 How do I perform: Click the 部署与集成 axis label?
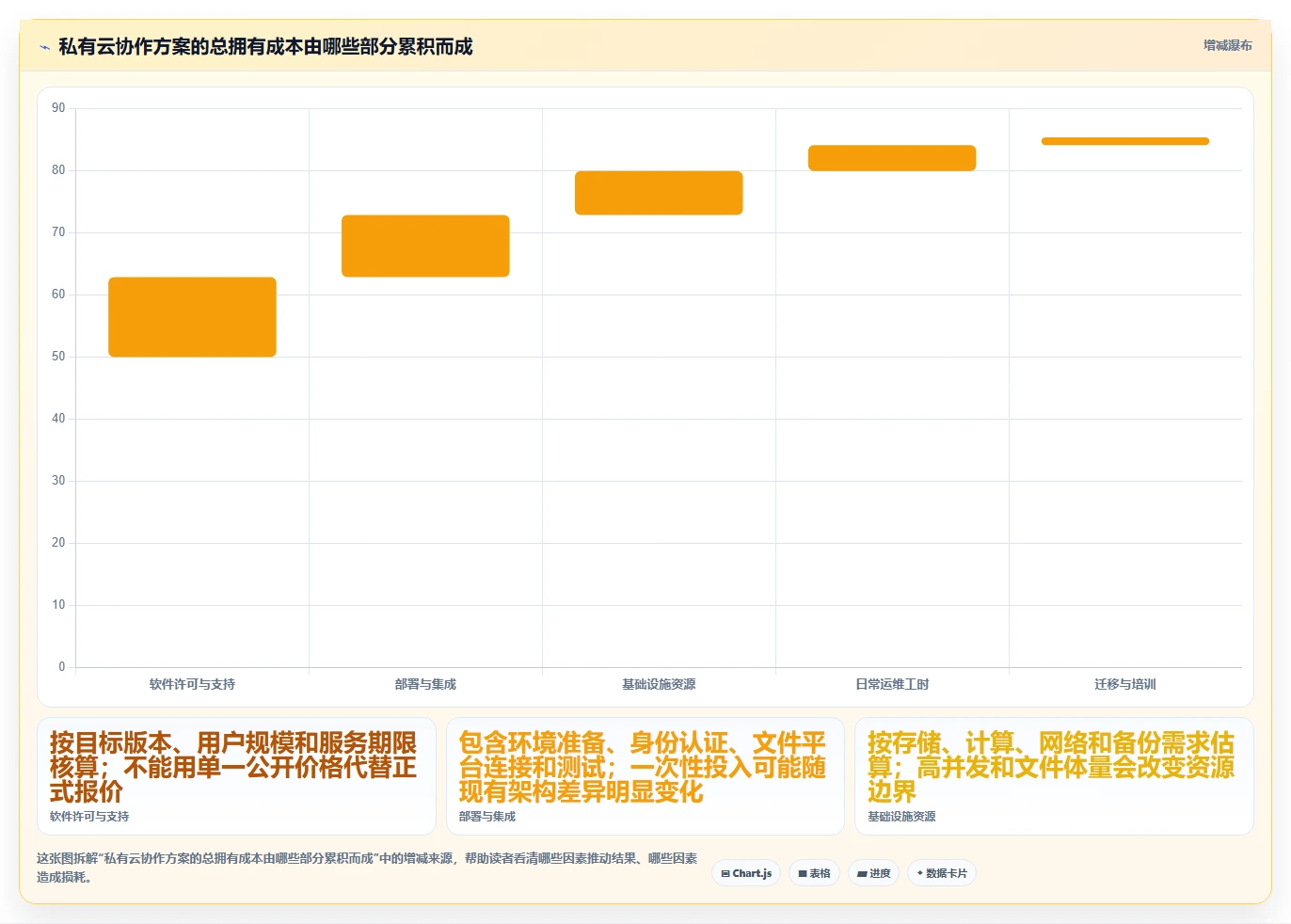[425, 684]
